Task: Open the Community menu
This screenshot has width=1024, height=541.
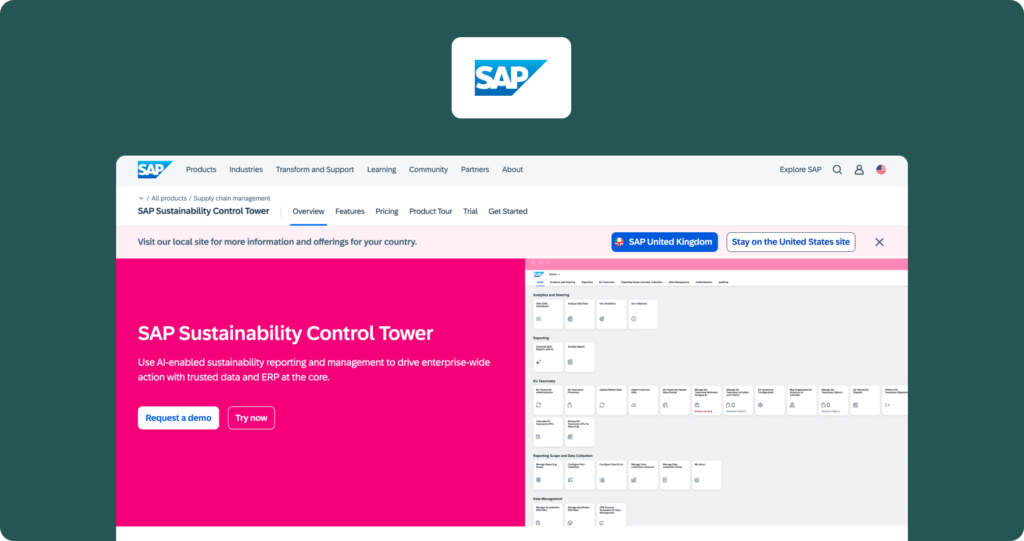Action: point(428,169)
